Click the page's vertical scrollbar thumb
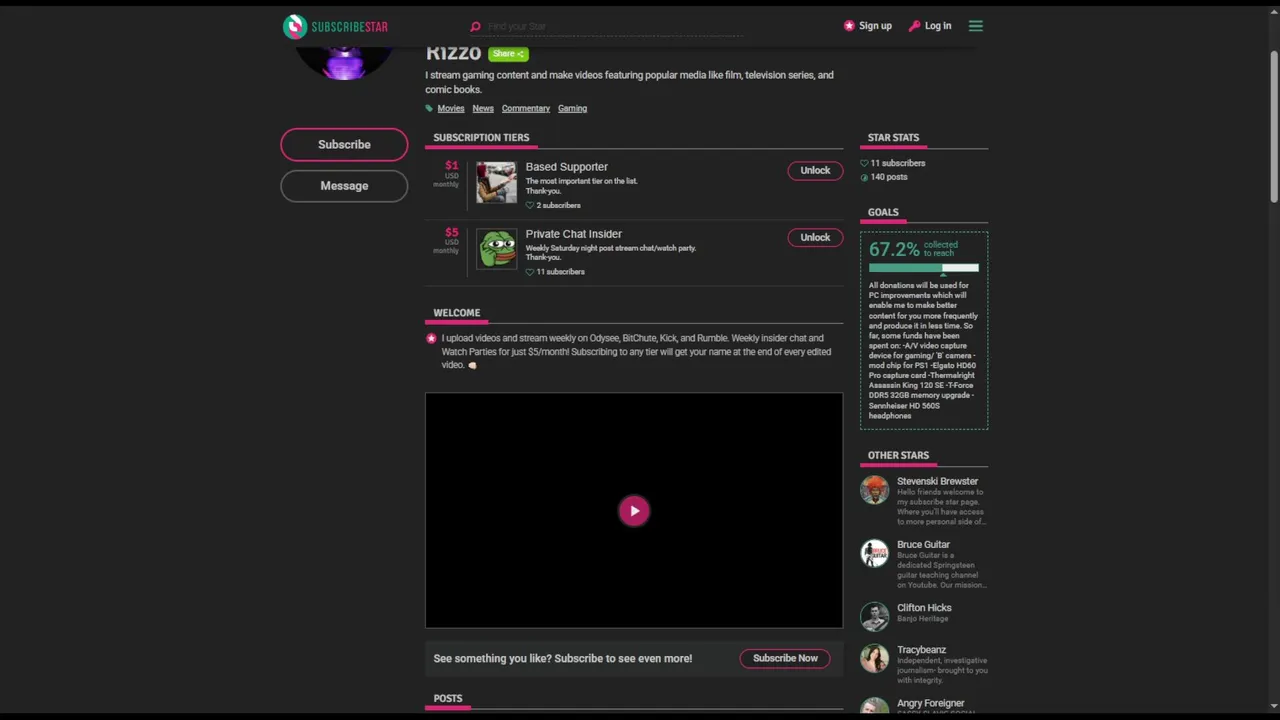 click(x=1274, y=127)
